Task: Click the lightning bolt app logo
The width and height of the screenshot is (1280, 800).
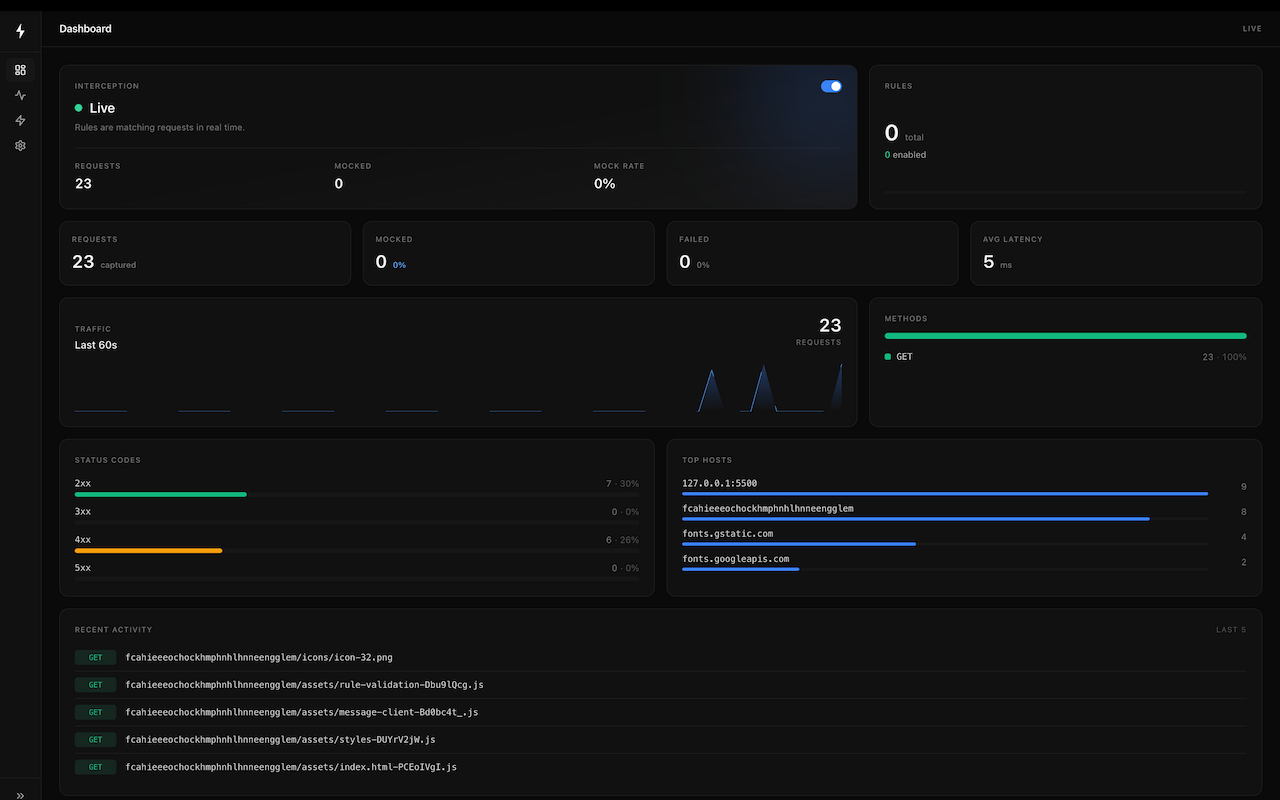Action: pyautogui.click(x=20, y=31)
